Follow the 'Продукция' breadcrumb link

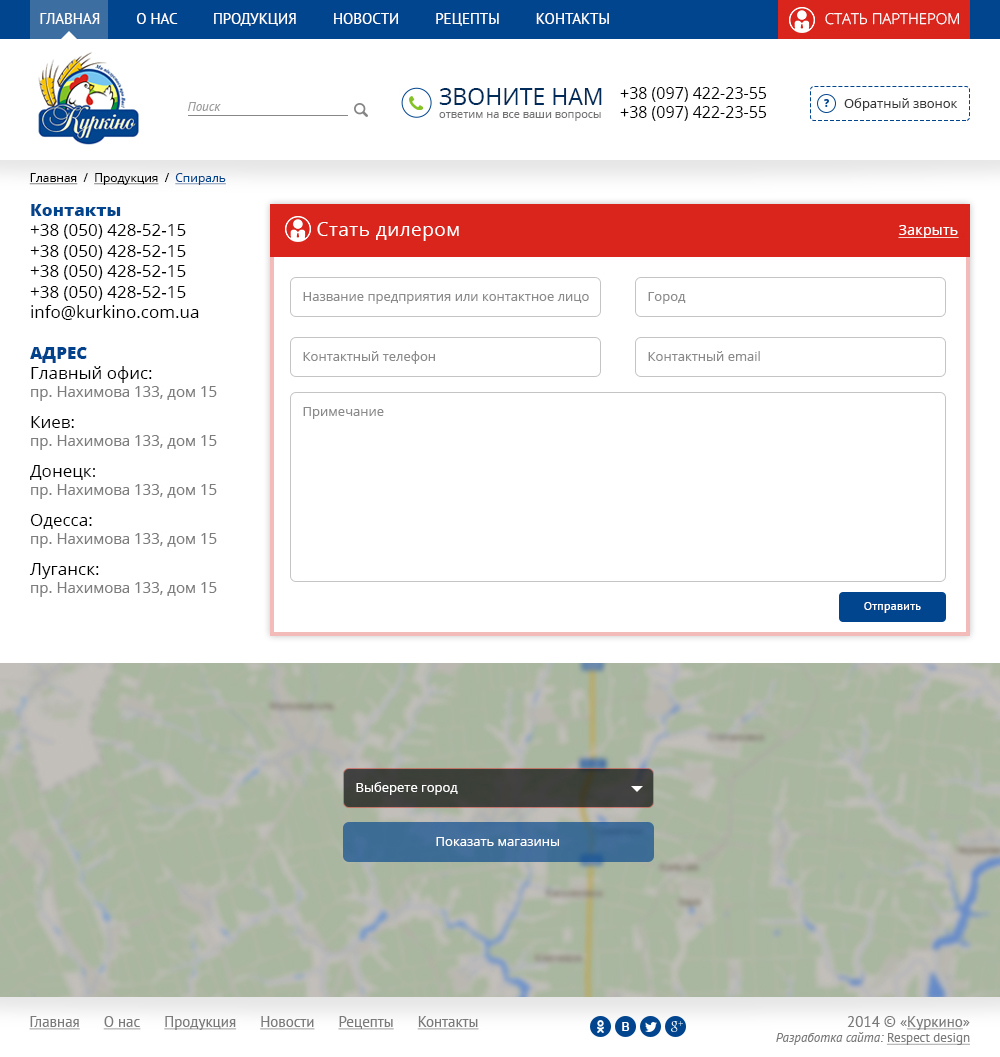[x=126, y=178]
